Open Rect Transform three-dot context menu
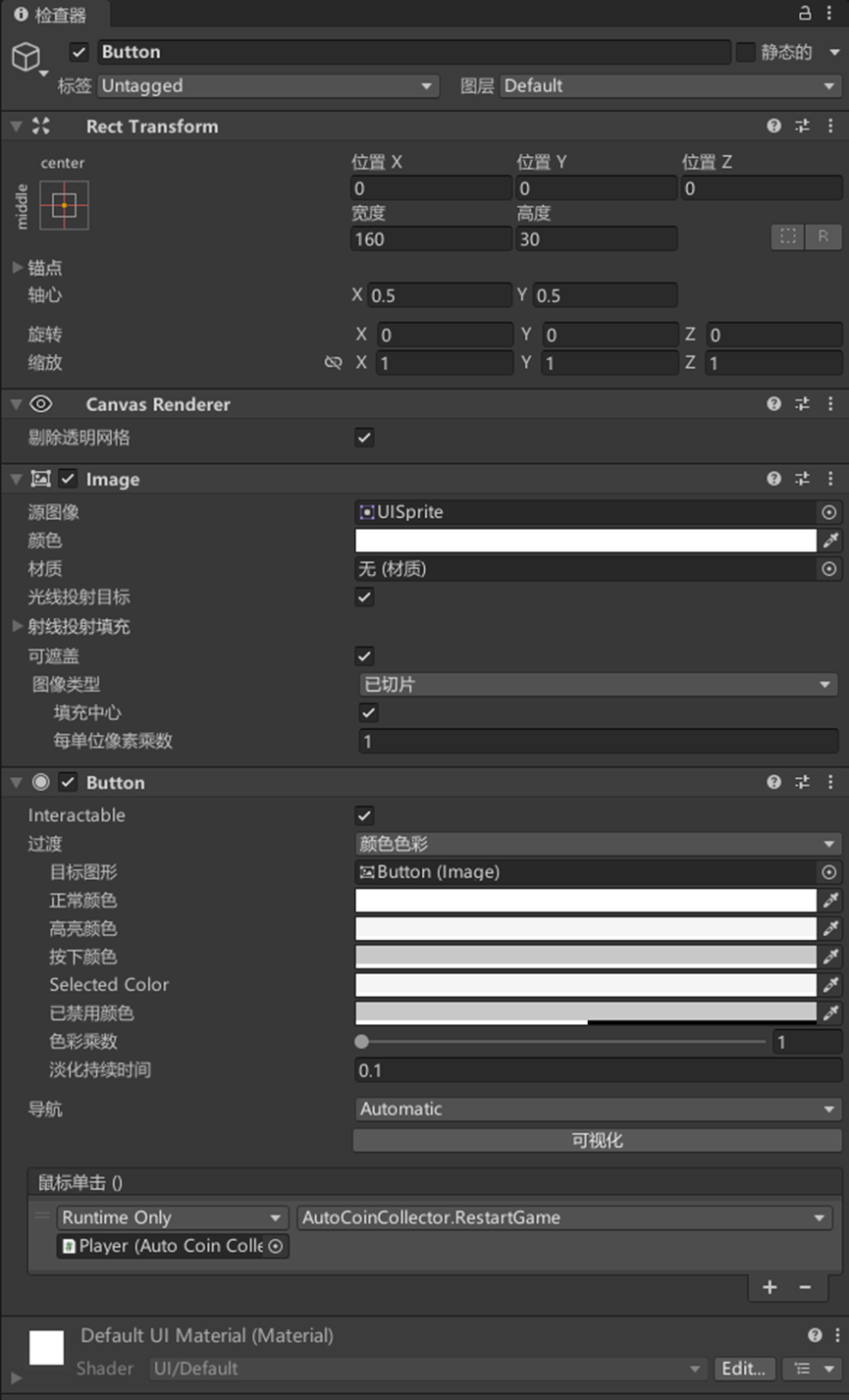Viewport: 849px width, 1400px height. click(830, 126)
